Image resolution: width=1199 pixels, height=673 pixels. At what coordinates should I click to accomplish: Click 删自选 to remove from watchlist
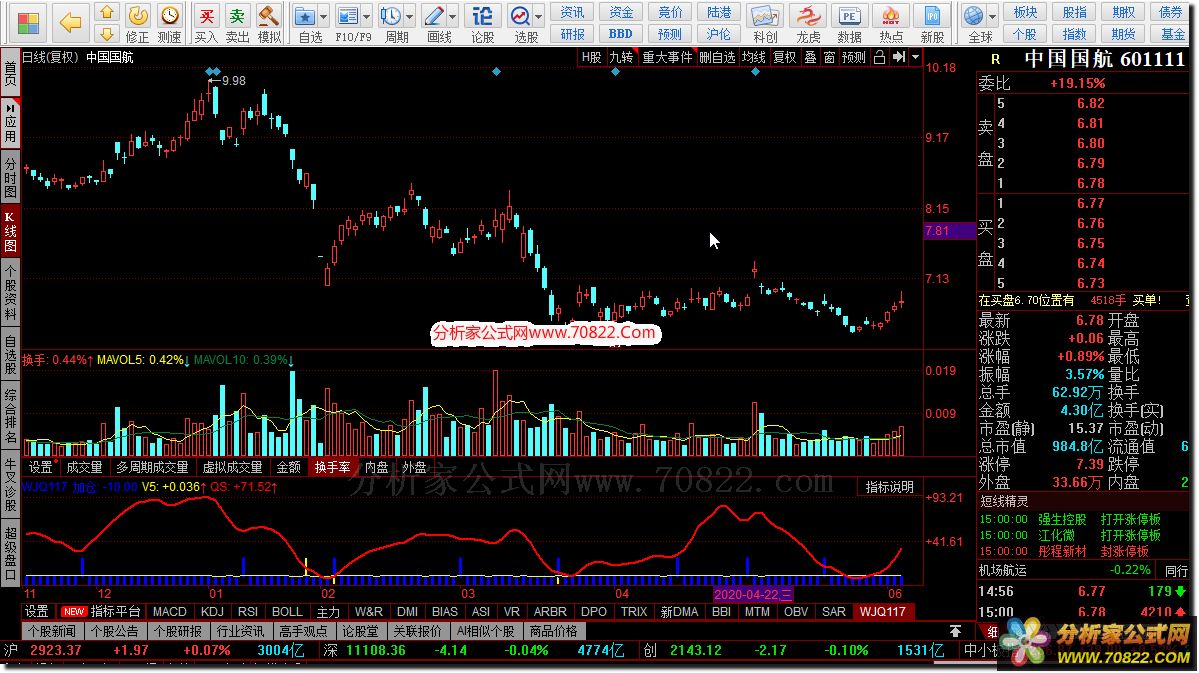coord(717,57)
